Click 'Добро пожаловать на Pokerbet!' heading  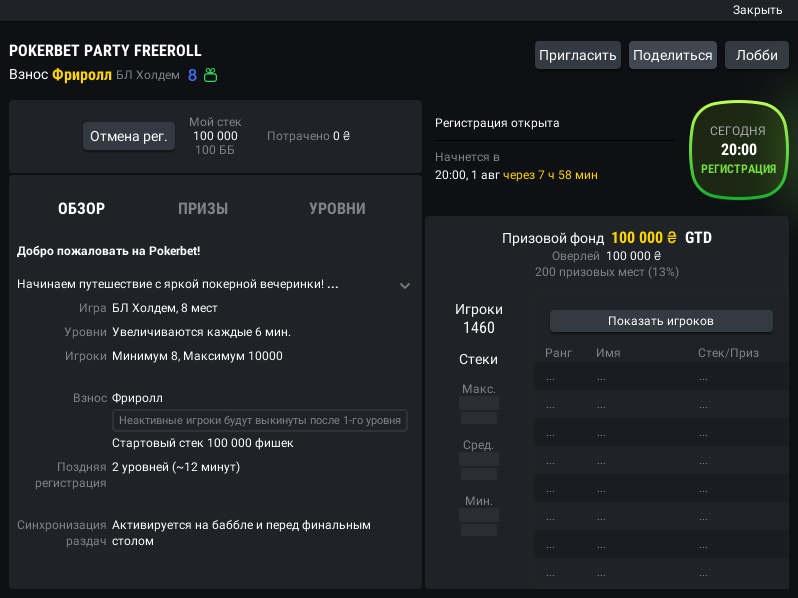click(108, 251)
